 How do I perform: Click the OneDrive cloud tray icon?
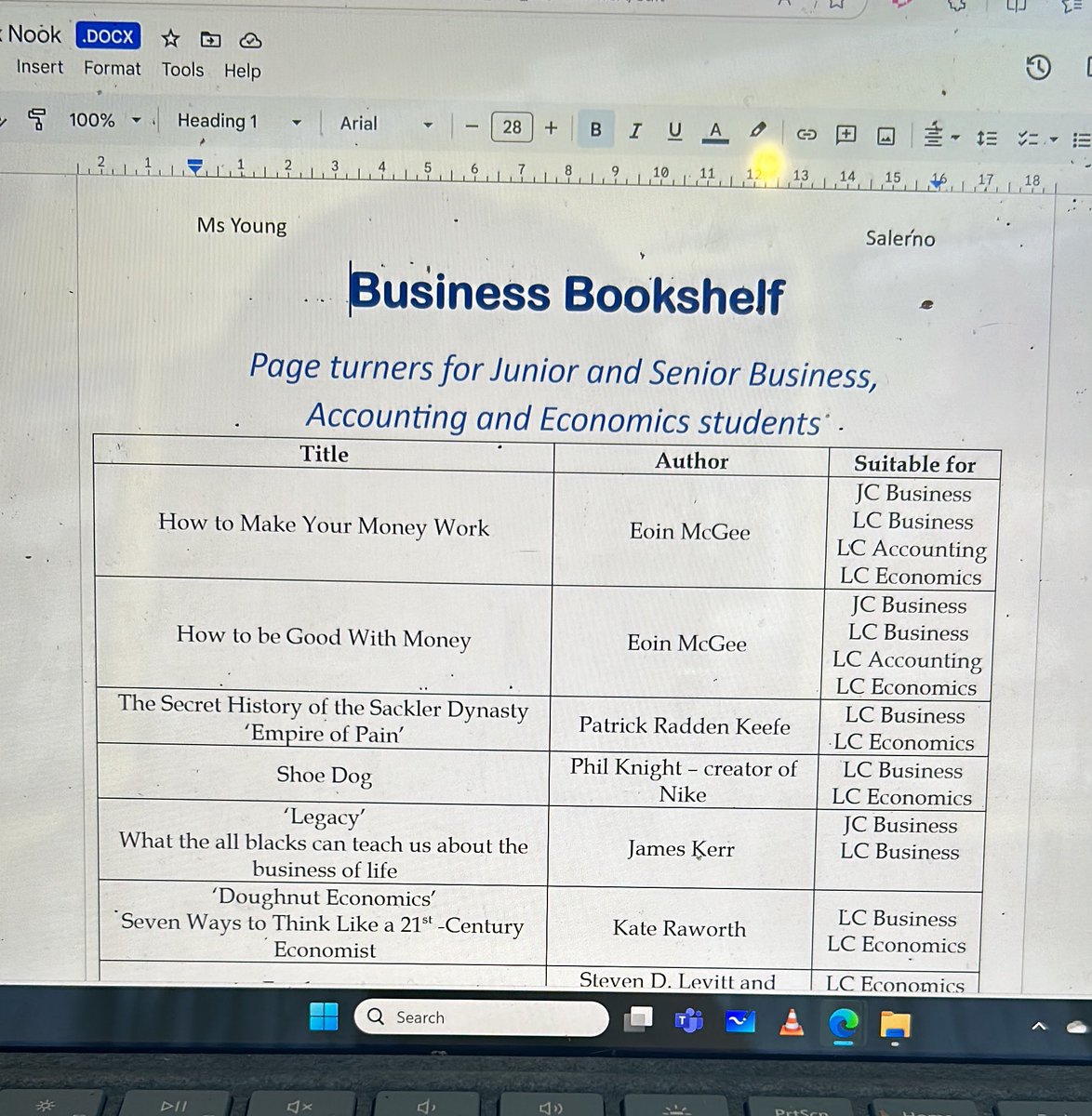[x=1079, y=1027]
